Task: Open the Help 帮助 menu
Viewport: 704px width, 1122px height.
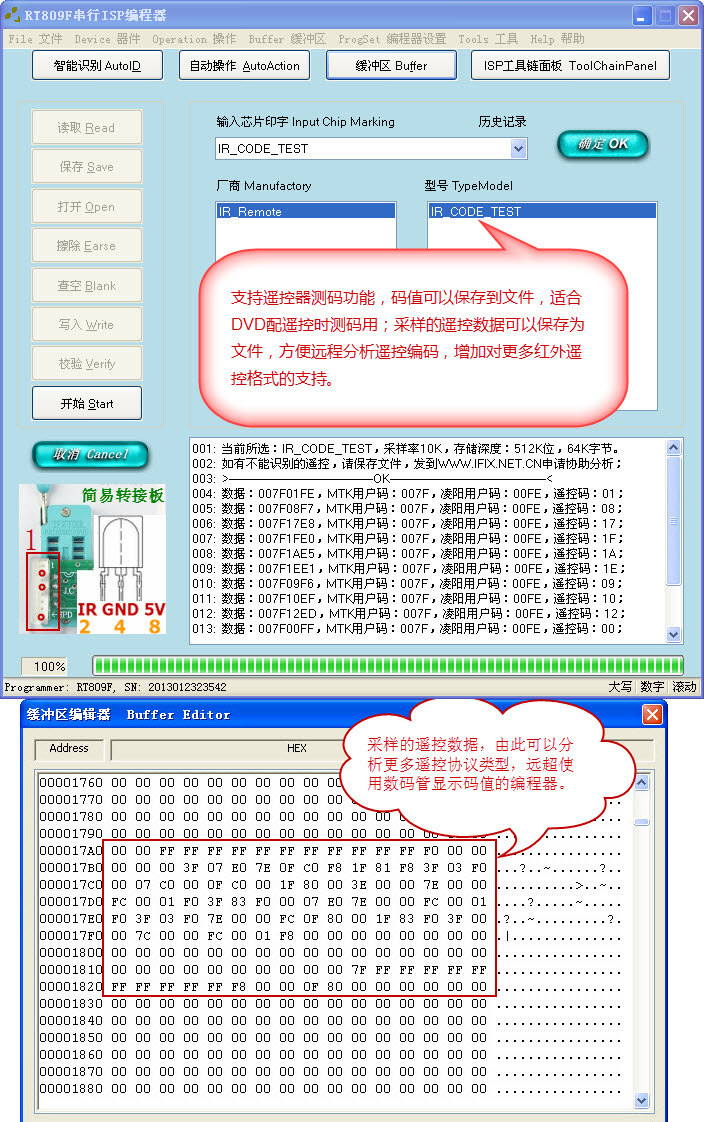Action: tap(557, 39)
